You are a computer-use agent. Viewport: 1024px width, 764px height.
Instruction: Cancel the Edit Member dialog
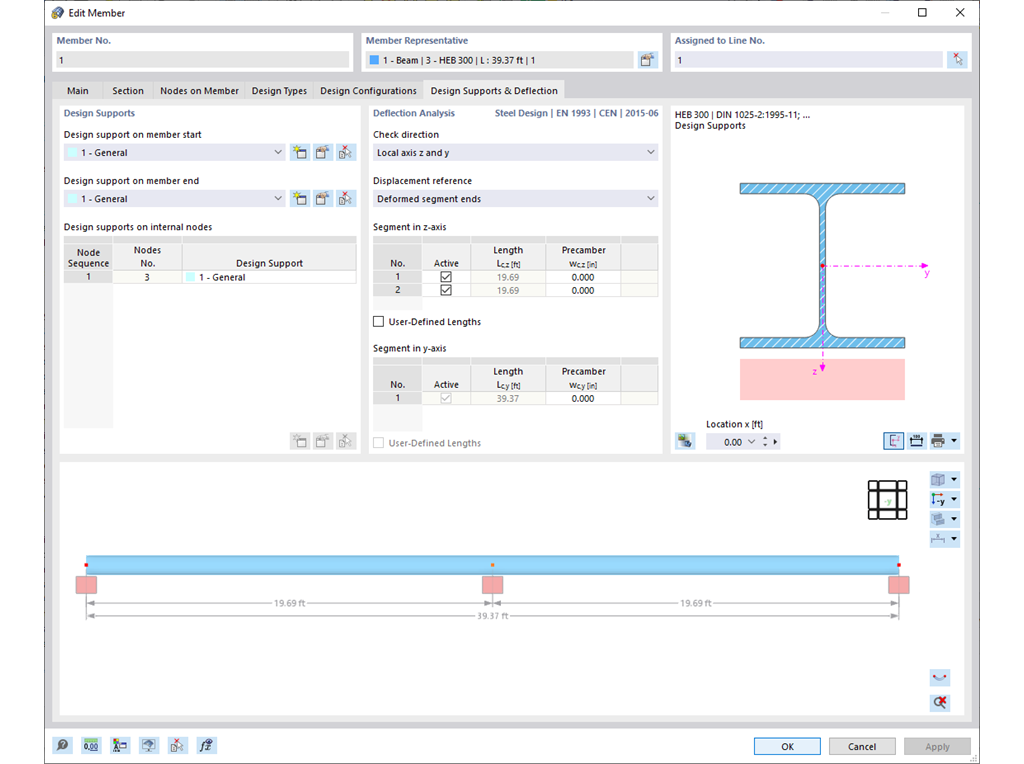(861, 746)
